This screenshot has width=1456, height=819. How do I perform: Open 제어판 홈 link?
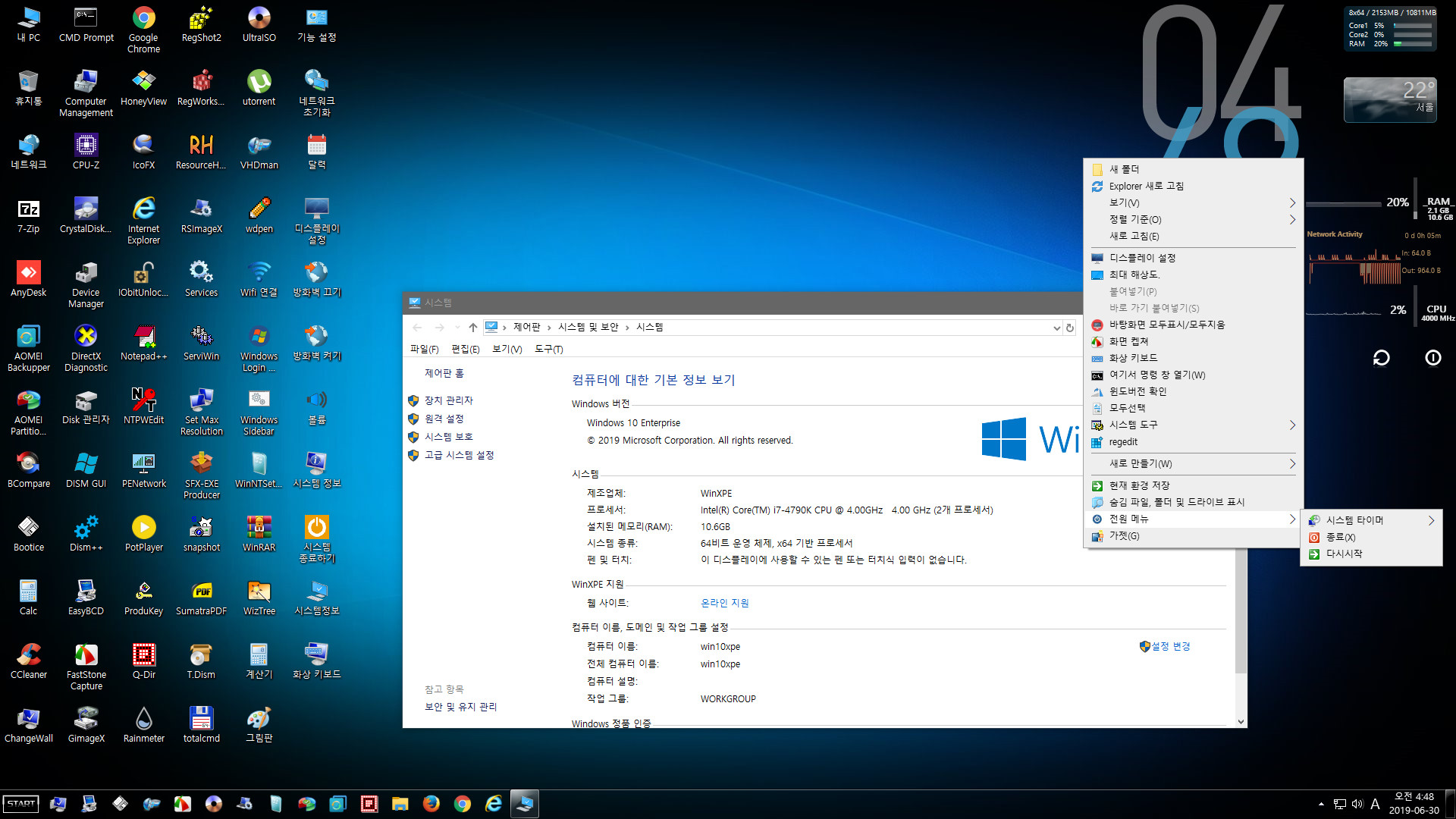tap(444, 373)
